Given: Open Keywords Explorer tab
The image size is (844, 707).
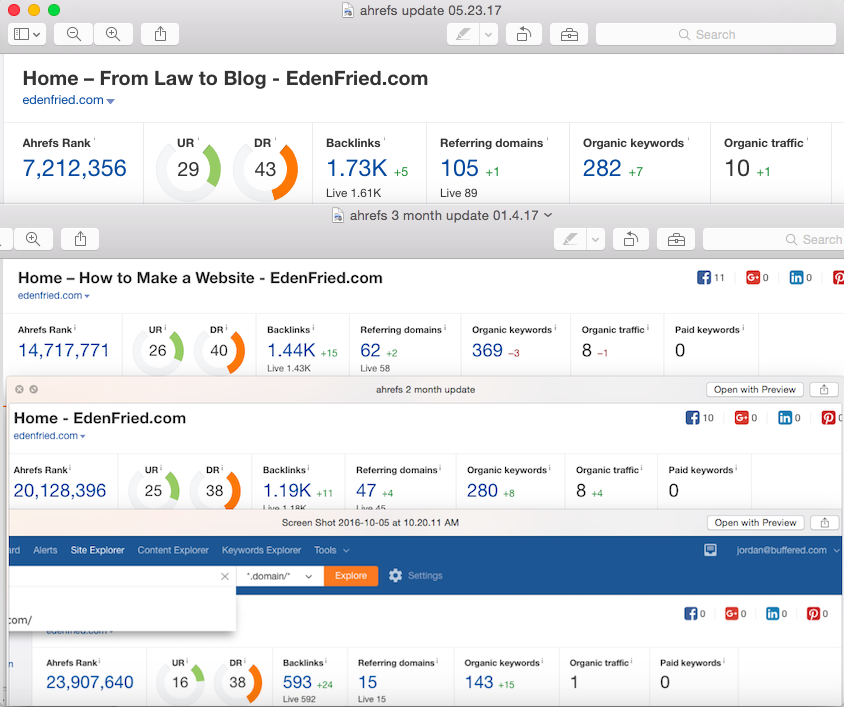Looking at the screenshot, I should pos(261,550).
